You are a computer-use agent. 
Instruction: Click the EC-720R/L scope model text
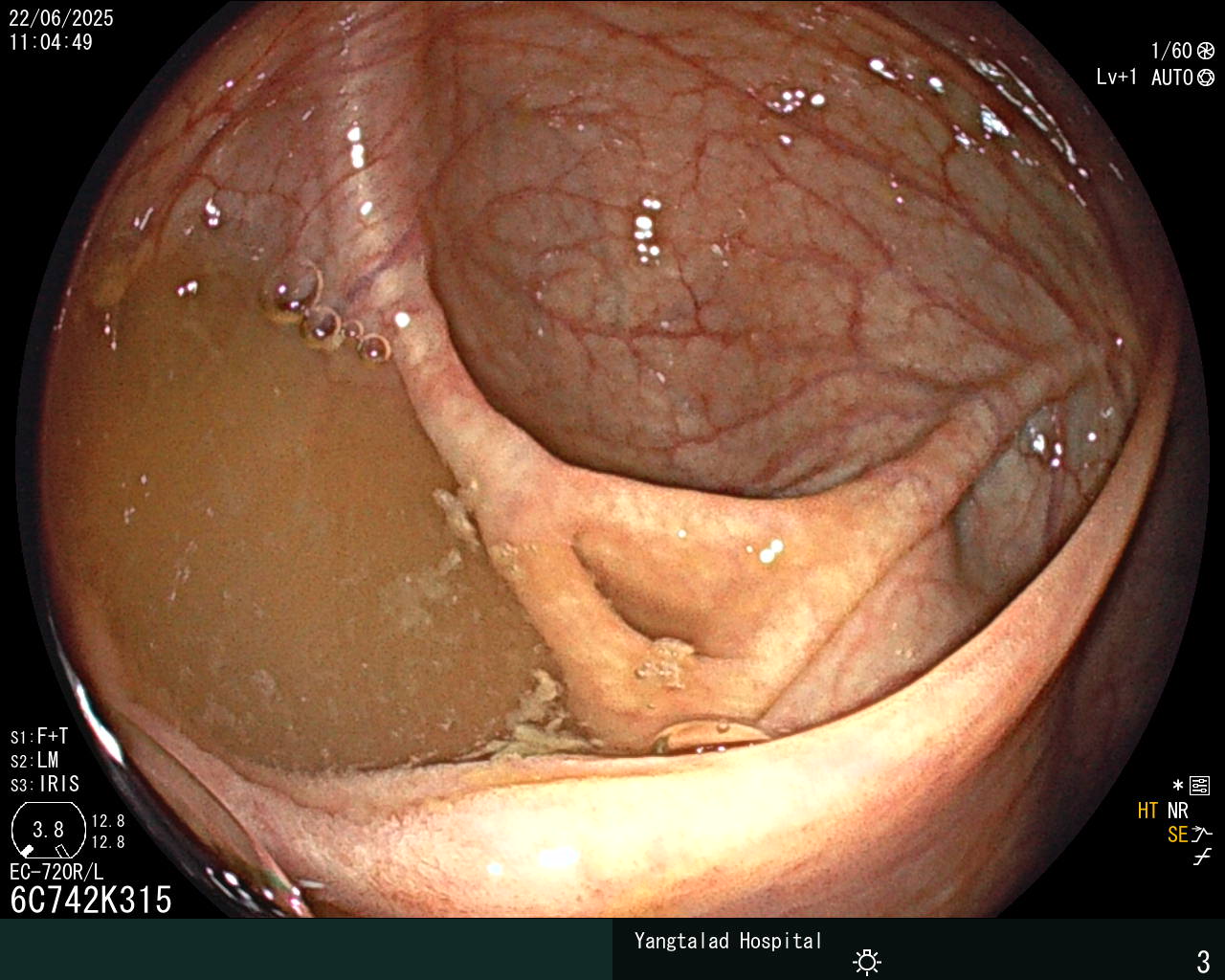56,872
